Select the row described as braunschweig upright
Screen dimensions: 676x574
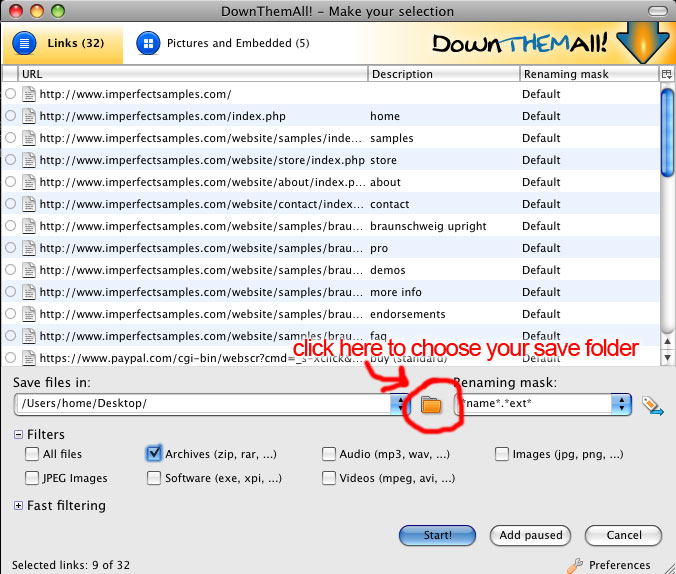coord(331,226)
